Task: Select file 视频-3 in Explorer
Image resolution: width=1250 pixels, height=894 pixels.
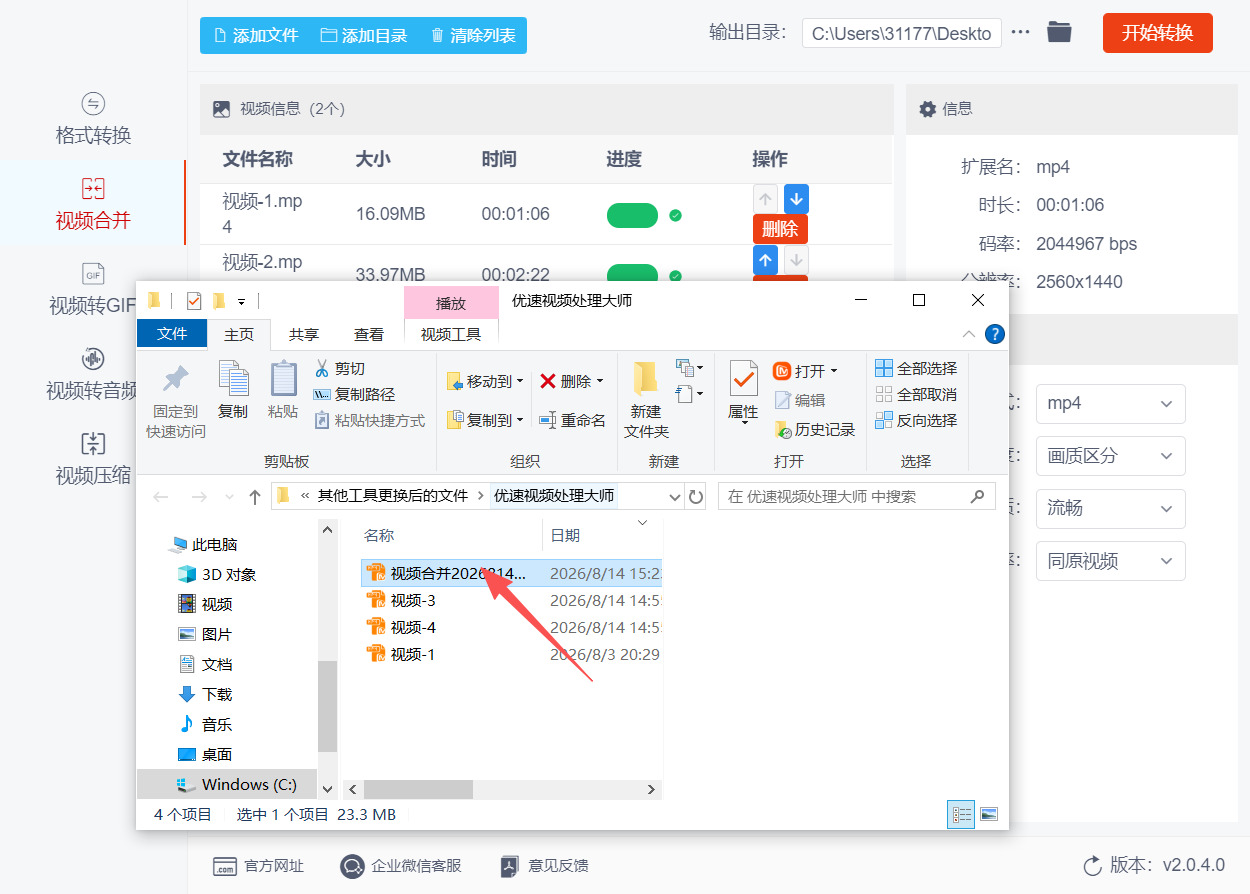Action: pyautogui.click(x=412, y=600)
